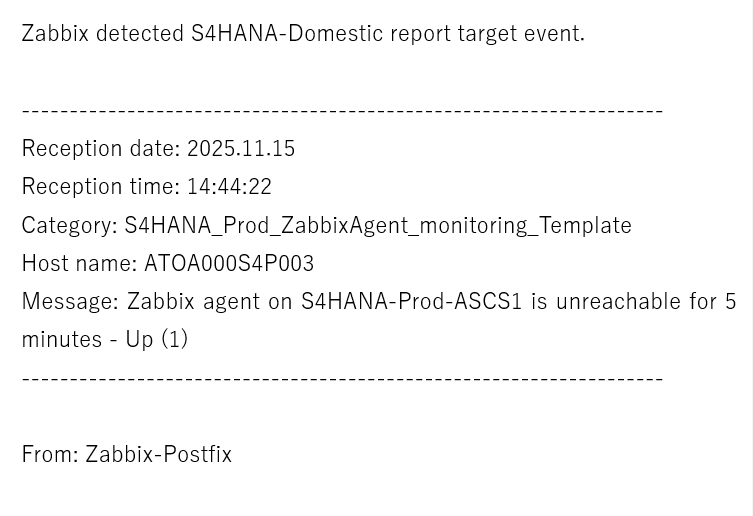Click the sender name Zabbix-Postfix
Viewport: 753px width, 516px height.
[x=158, y=454]
